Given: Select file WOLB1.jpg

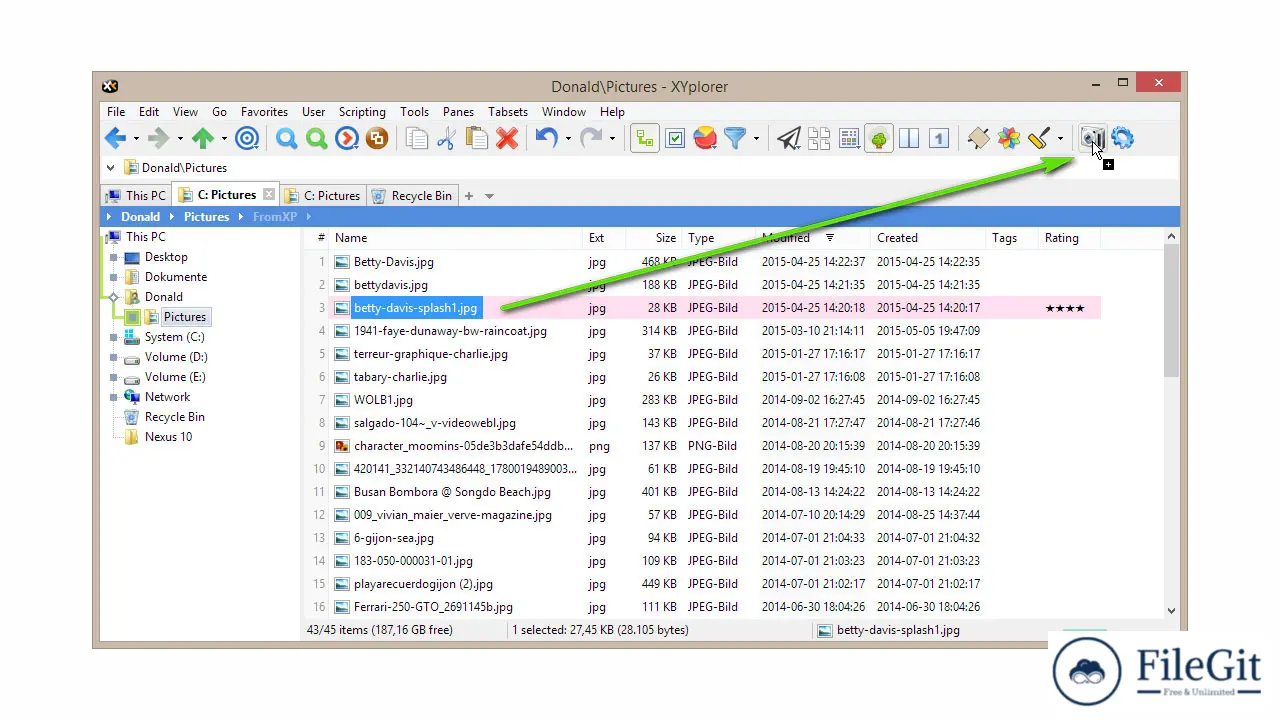Looking at the screenshot, I should point(383,400).
